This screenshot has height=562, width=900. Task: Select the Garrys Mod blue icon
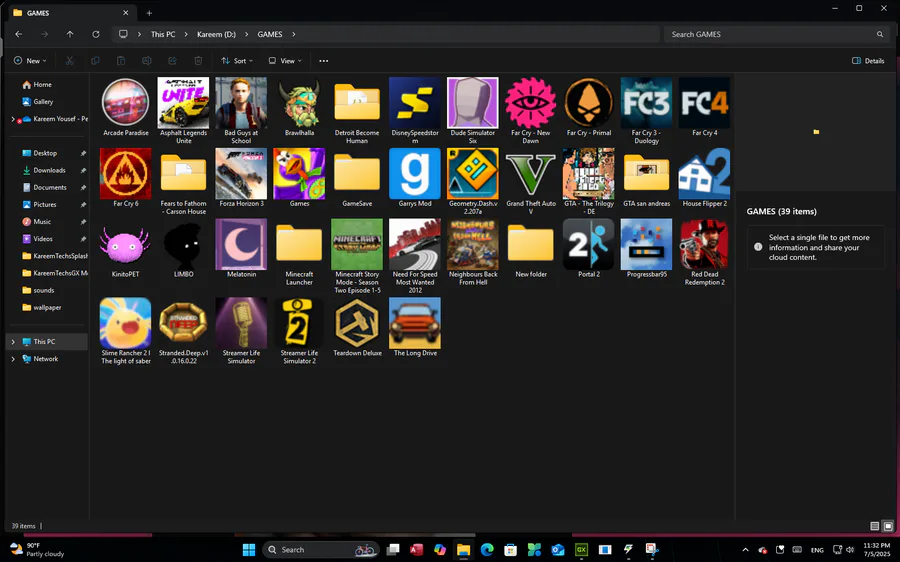(414, 173)
